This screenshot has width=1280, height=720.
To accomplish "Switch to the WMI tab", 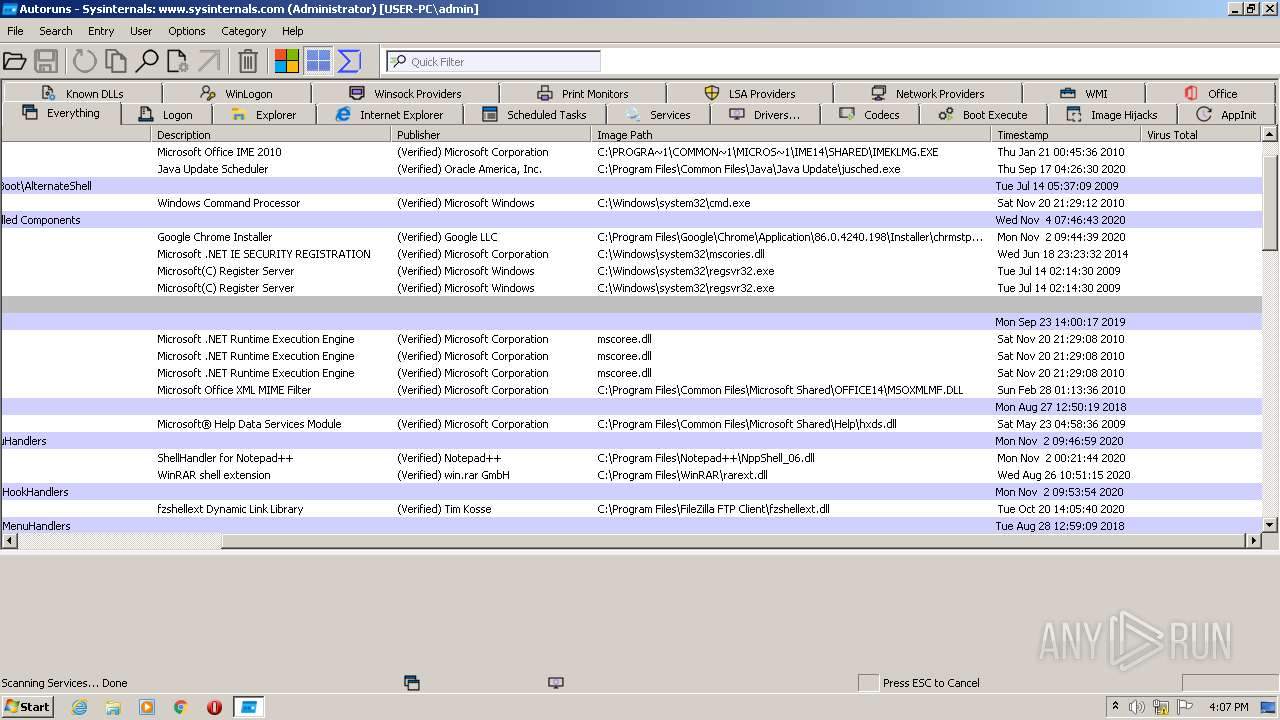I will click(1083, 93).
